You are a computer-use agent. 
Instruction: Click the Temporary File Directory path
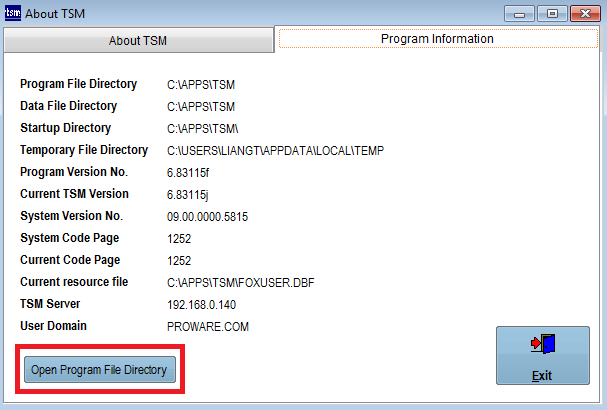pyautogui.click(x=275, y=151)
